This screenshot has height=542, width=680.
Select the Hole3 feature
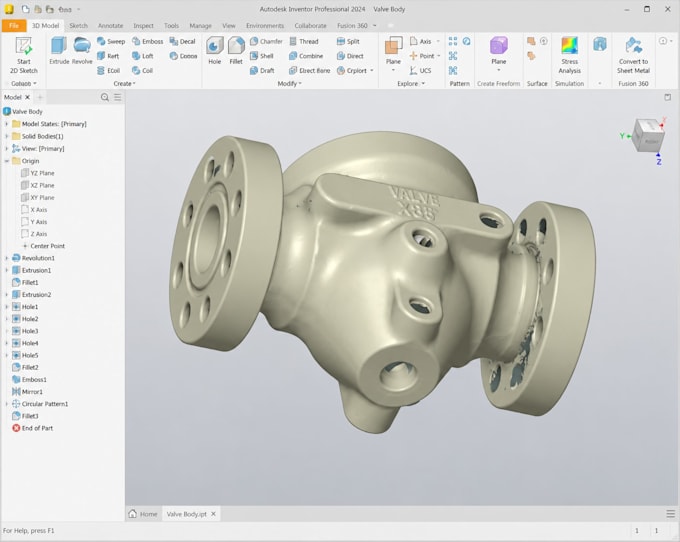25,331
